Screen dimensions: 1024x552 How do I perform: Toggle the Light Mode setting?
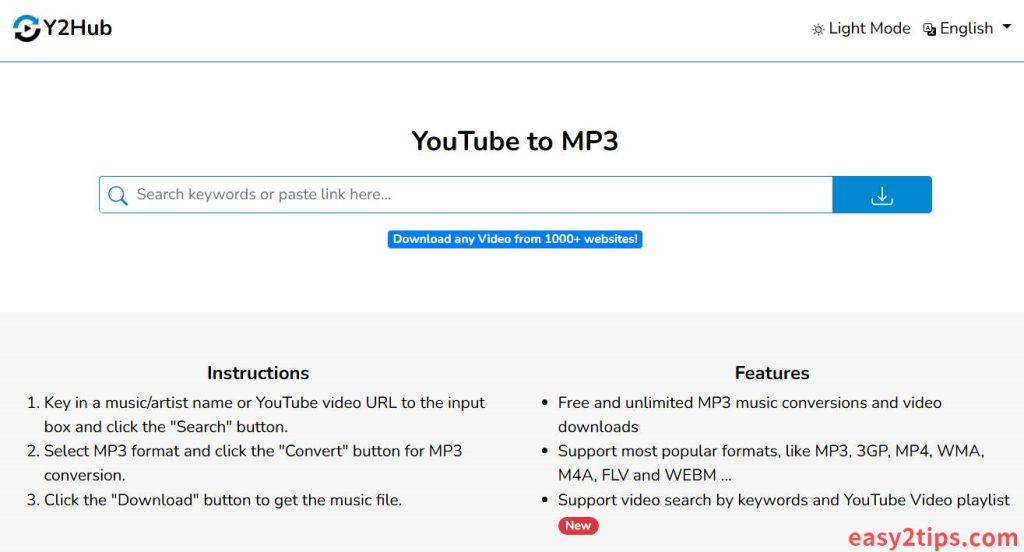(861, 29)
